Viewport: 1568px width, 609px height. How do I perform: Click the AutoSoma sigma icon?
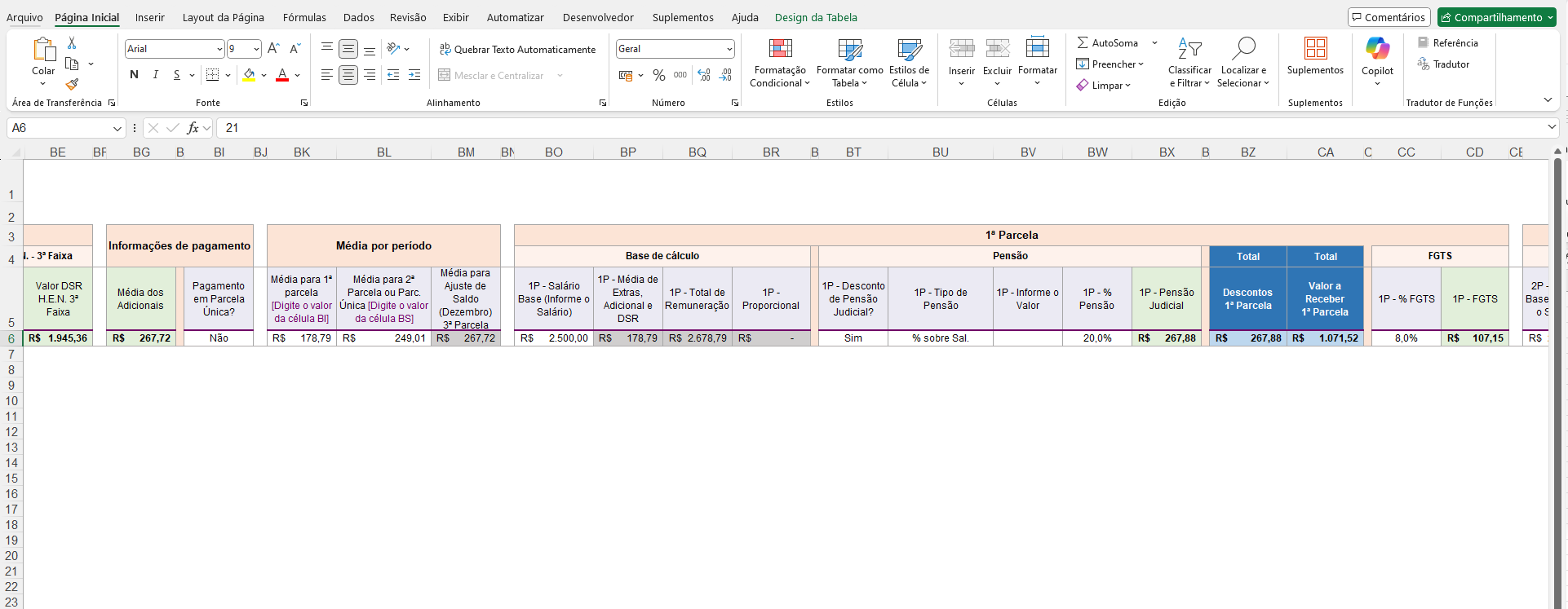(1083, 42)
